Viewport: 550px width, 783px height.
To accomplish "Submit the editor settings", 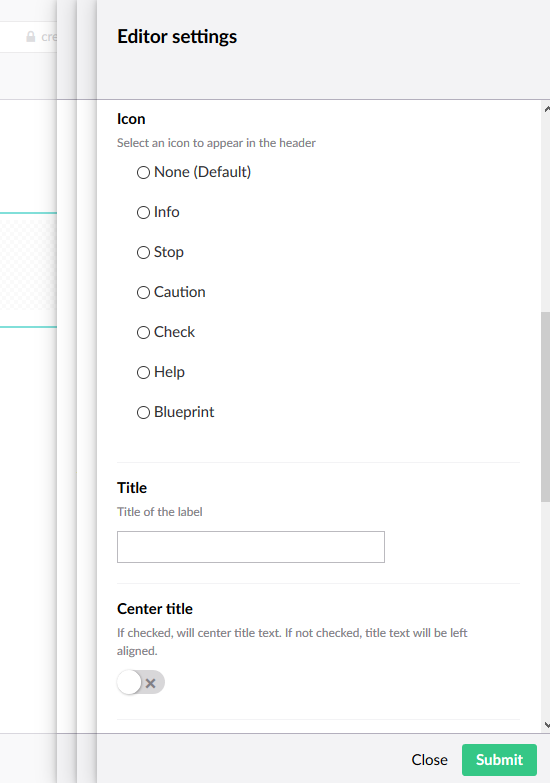I will [499, 760].
